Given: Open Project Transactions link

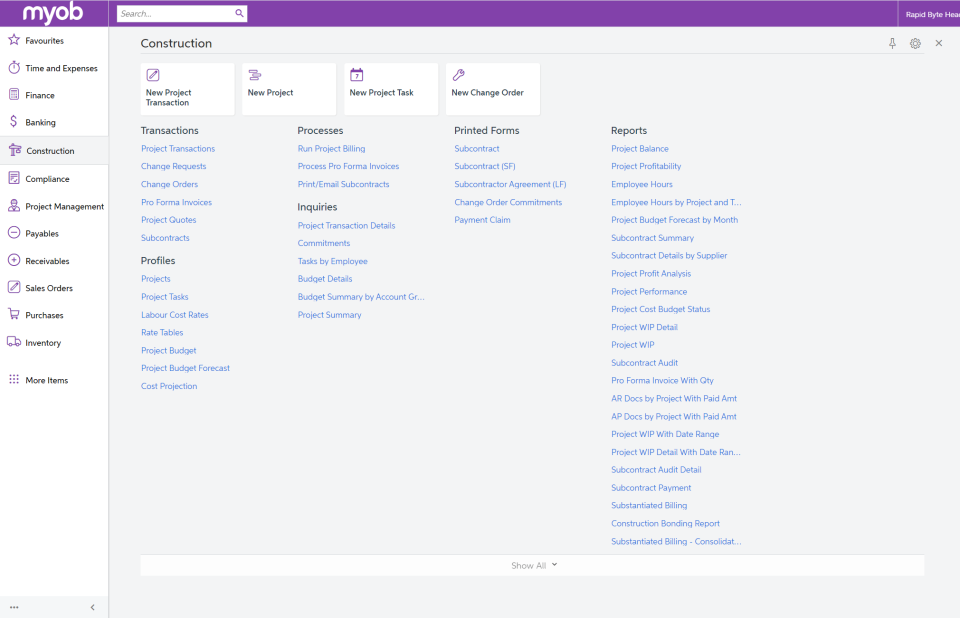Looking at the screenshot, I should pos(178,149).
